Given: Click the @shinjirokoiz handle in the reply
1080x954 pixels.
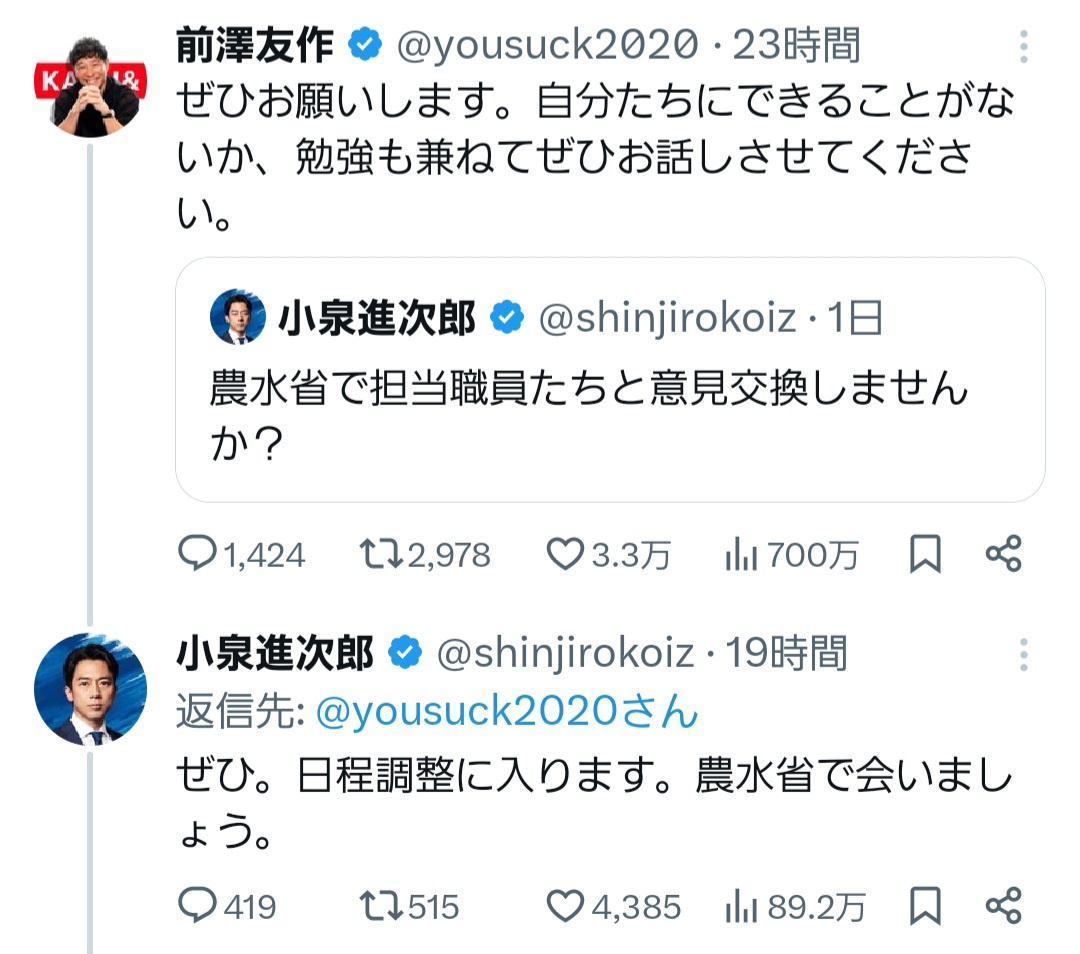Looking at the screenshot, I should click(566, 653).
